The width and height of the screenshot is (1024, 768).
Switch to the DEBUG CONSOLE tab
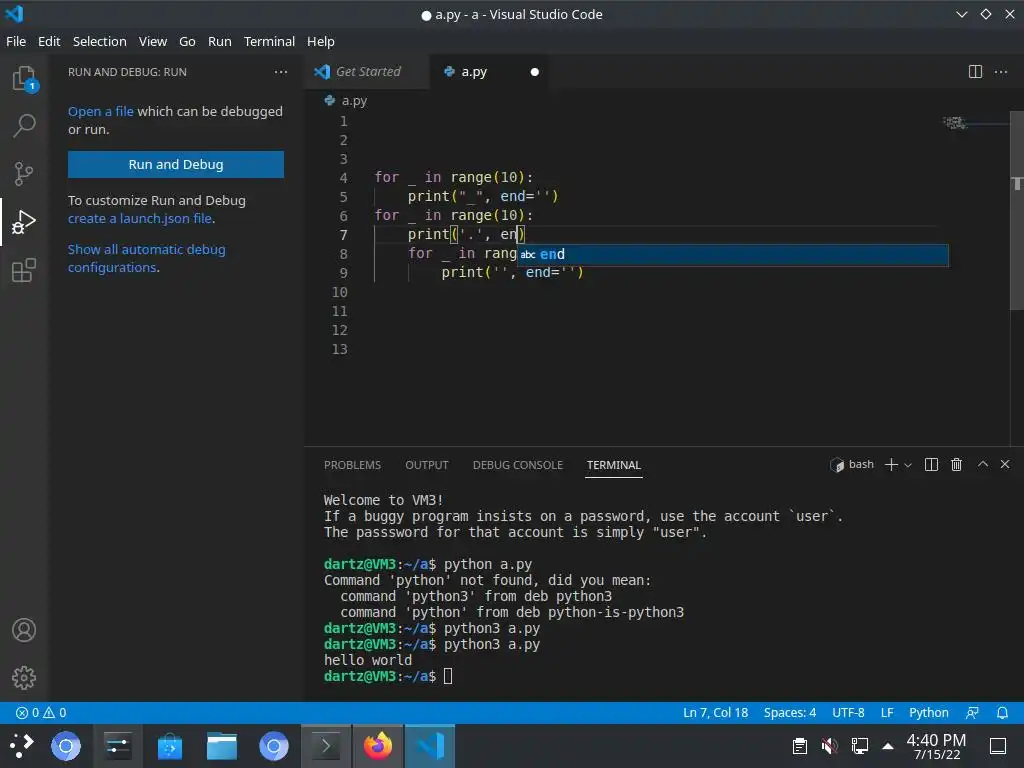coord(518,465)
